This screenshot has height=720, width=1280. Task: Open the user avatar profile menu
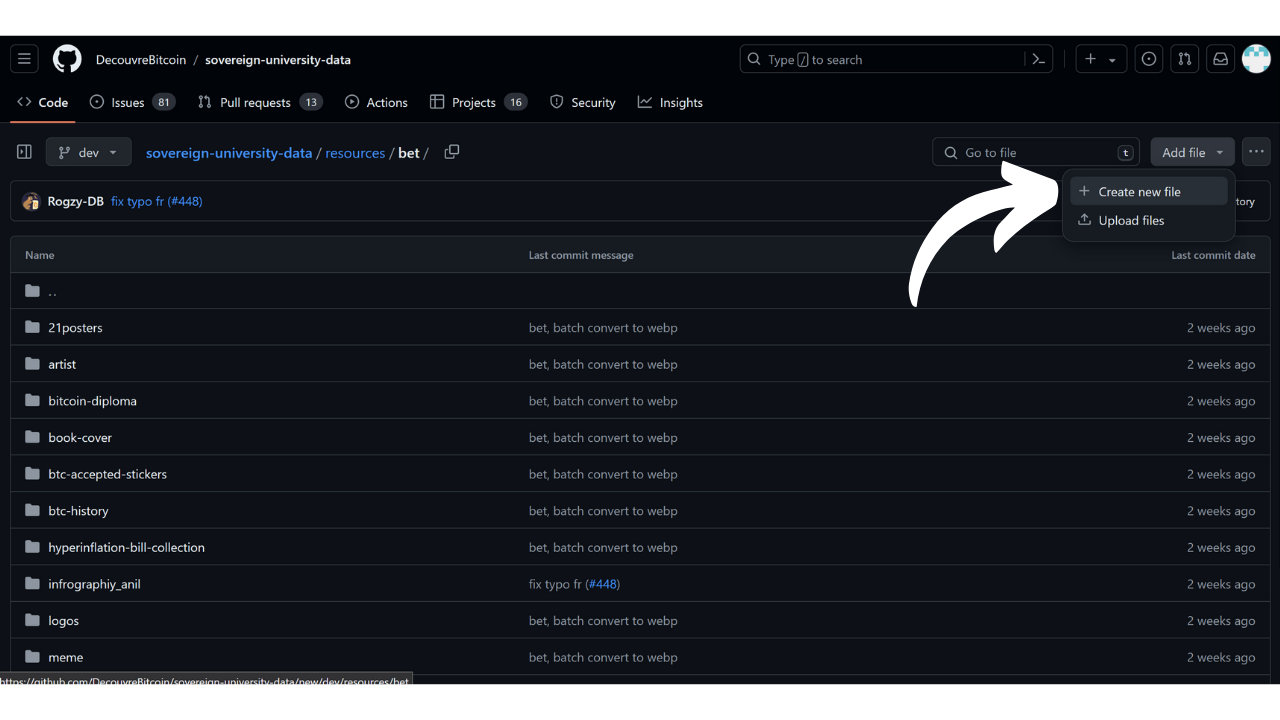point(1256,59)
